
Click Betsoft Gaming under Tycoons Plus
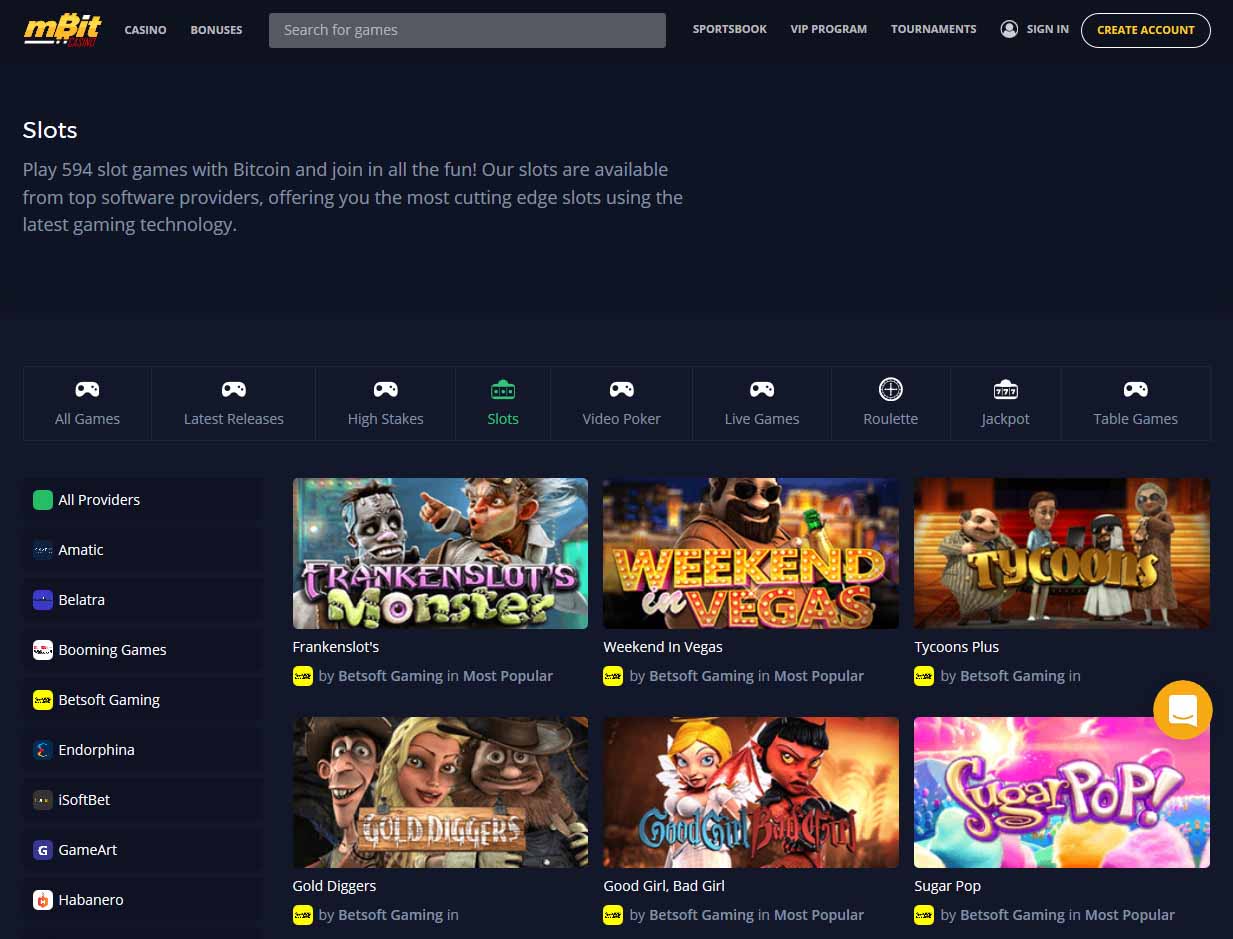click(x=1012, y=676)
